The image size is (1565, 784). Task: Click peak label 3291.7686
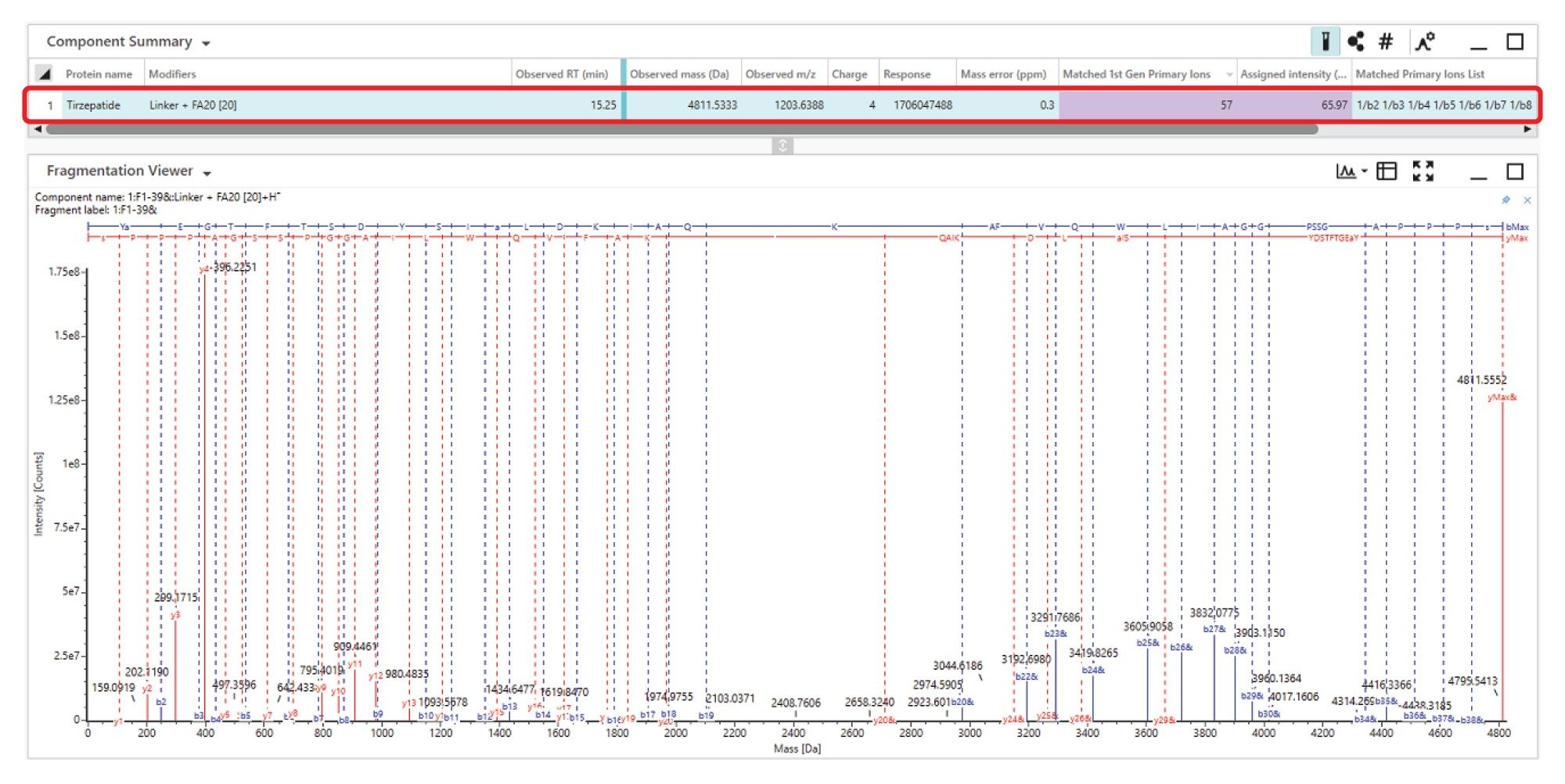click(1055, 617)
